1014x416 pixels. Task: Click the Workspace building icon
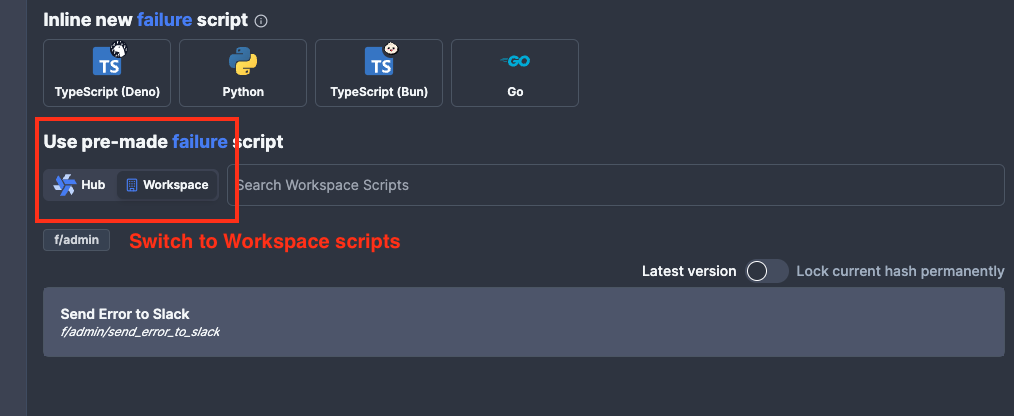tap(132, 185)
